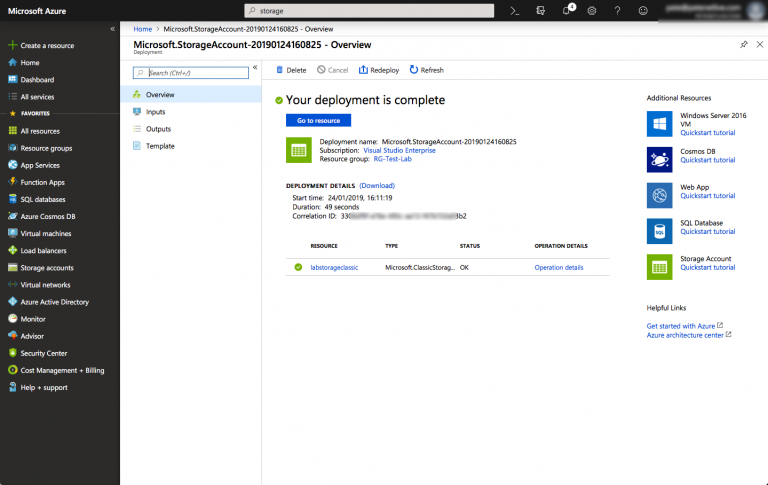The image size is (768, 485).
Task: Click the Load balancers icon
Action: point(13,250)
